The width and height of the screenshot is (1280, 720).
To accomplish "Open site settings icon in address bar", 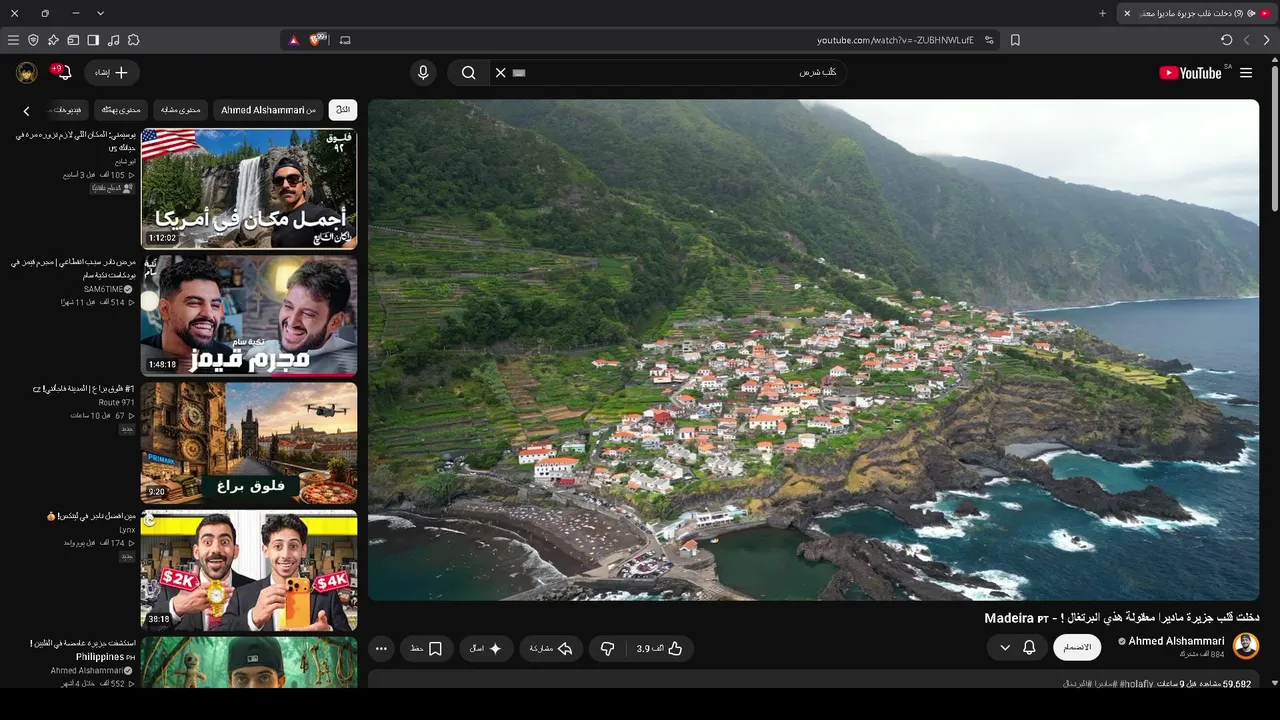I will tap(989, 40).
